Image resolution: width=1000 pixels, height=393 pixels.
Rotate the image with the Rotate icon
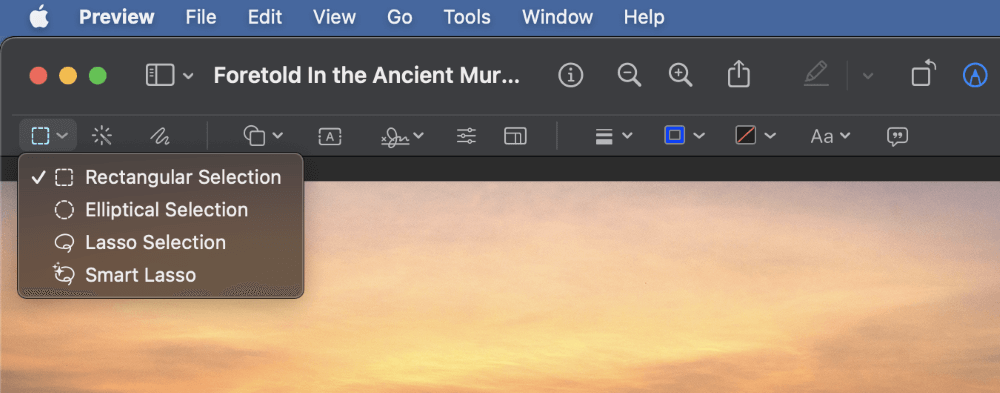tap(923, 73)
